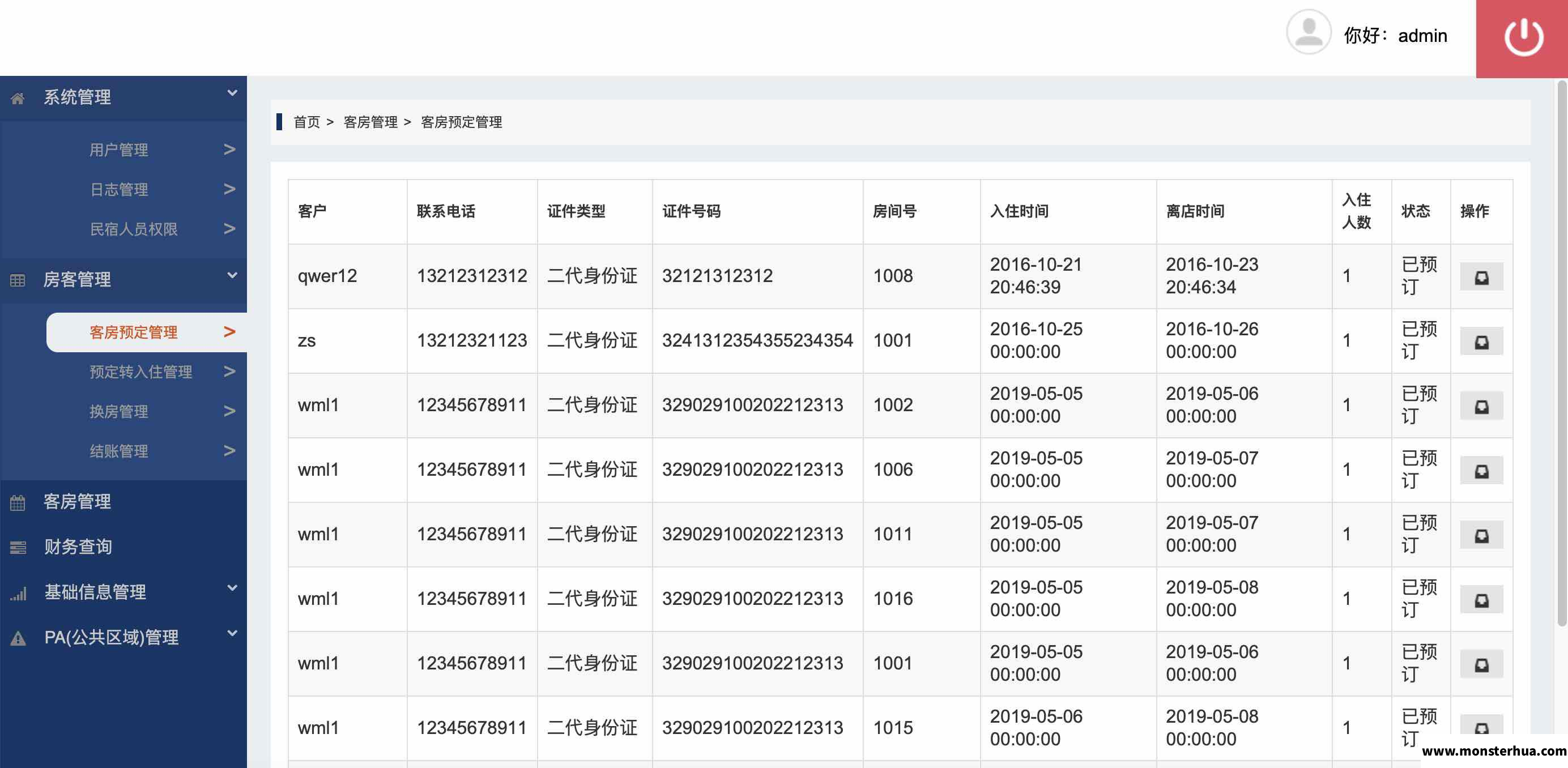Open 结账管理 menu item
1568x768 pixels.
119,451
